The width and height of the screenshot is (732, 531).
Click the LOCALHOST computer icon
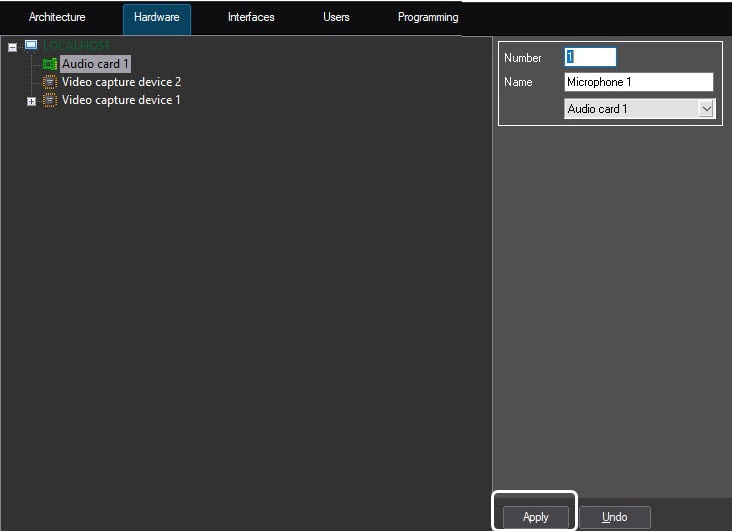31,46
